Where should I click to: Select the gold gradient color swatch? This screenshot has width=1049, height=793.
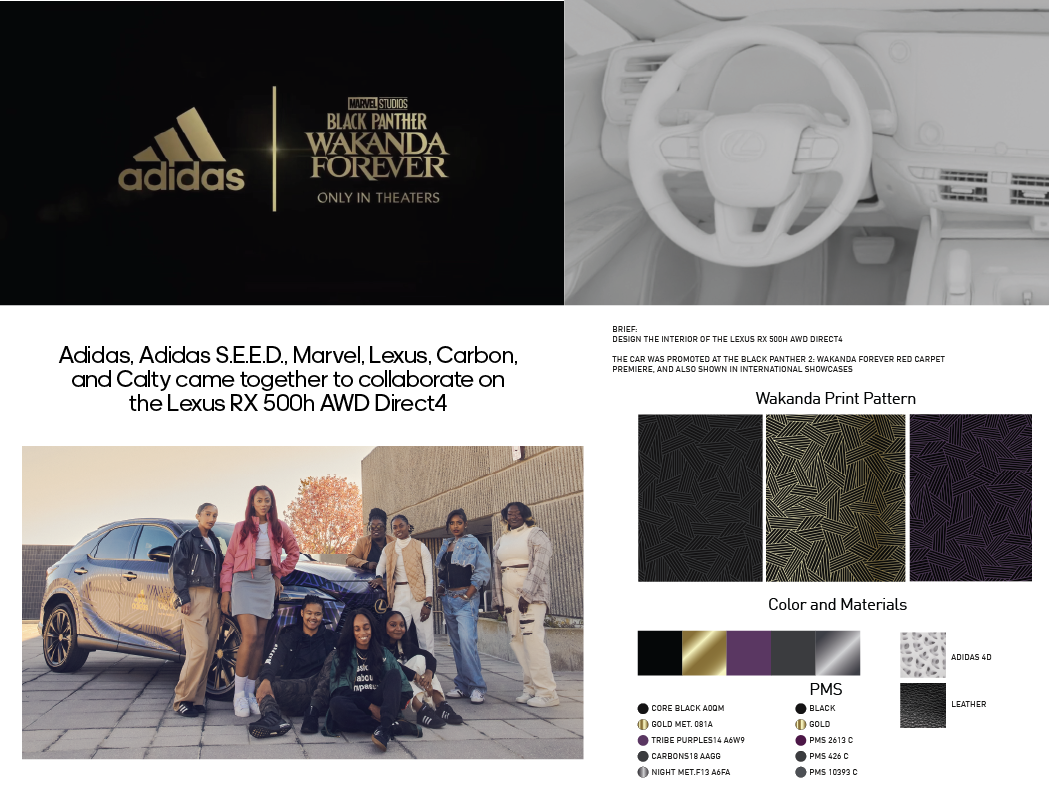coord(702,653)
